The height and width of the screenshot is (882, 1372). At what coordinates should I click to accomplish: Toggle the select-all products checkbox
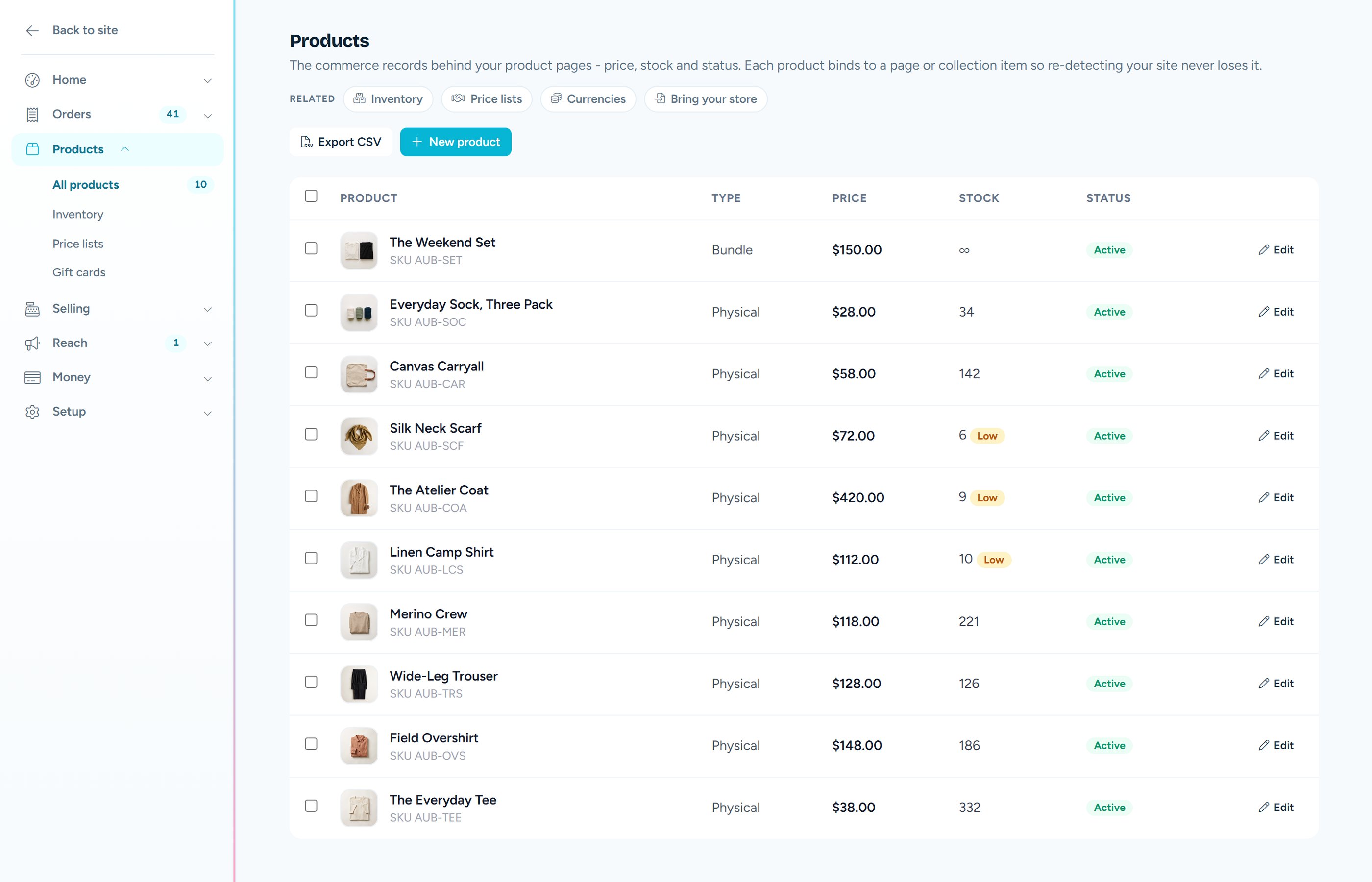click(311, 196)
